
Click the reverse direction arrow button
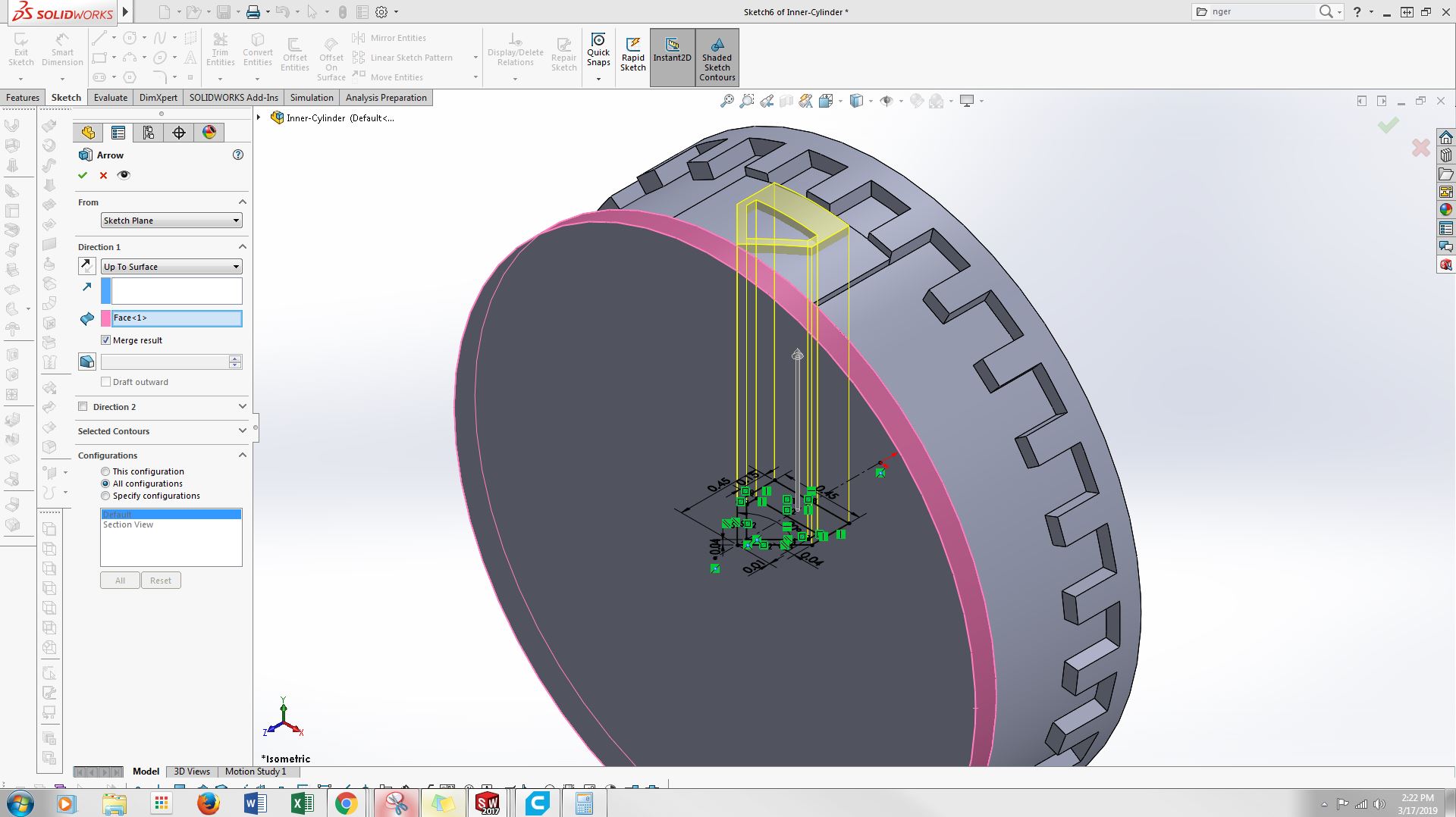[x=87, y=266]
